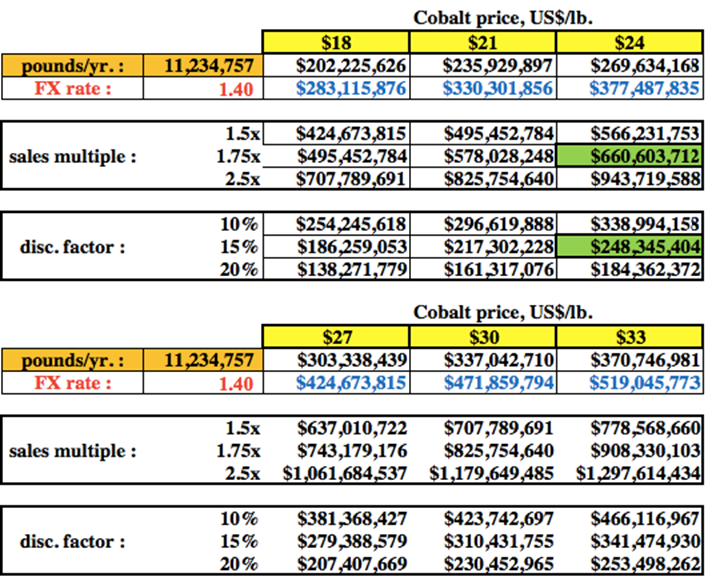Click the yellow $21 price header cell
Screen dimensions: 708x577
(483, 42)
